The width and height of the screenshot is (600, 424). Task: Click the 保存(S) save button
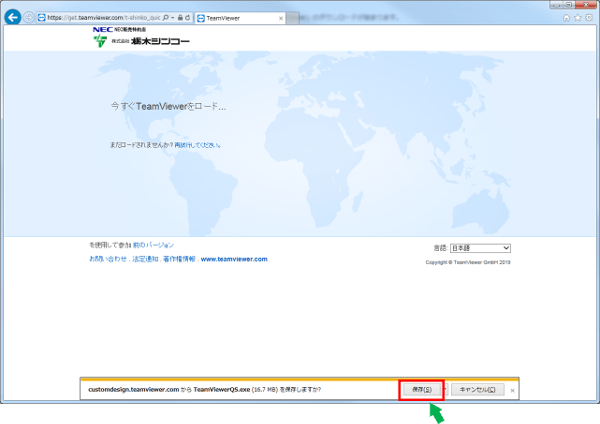click(x=422, y=390)
